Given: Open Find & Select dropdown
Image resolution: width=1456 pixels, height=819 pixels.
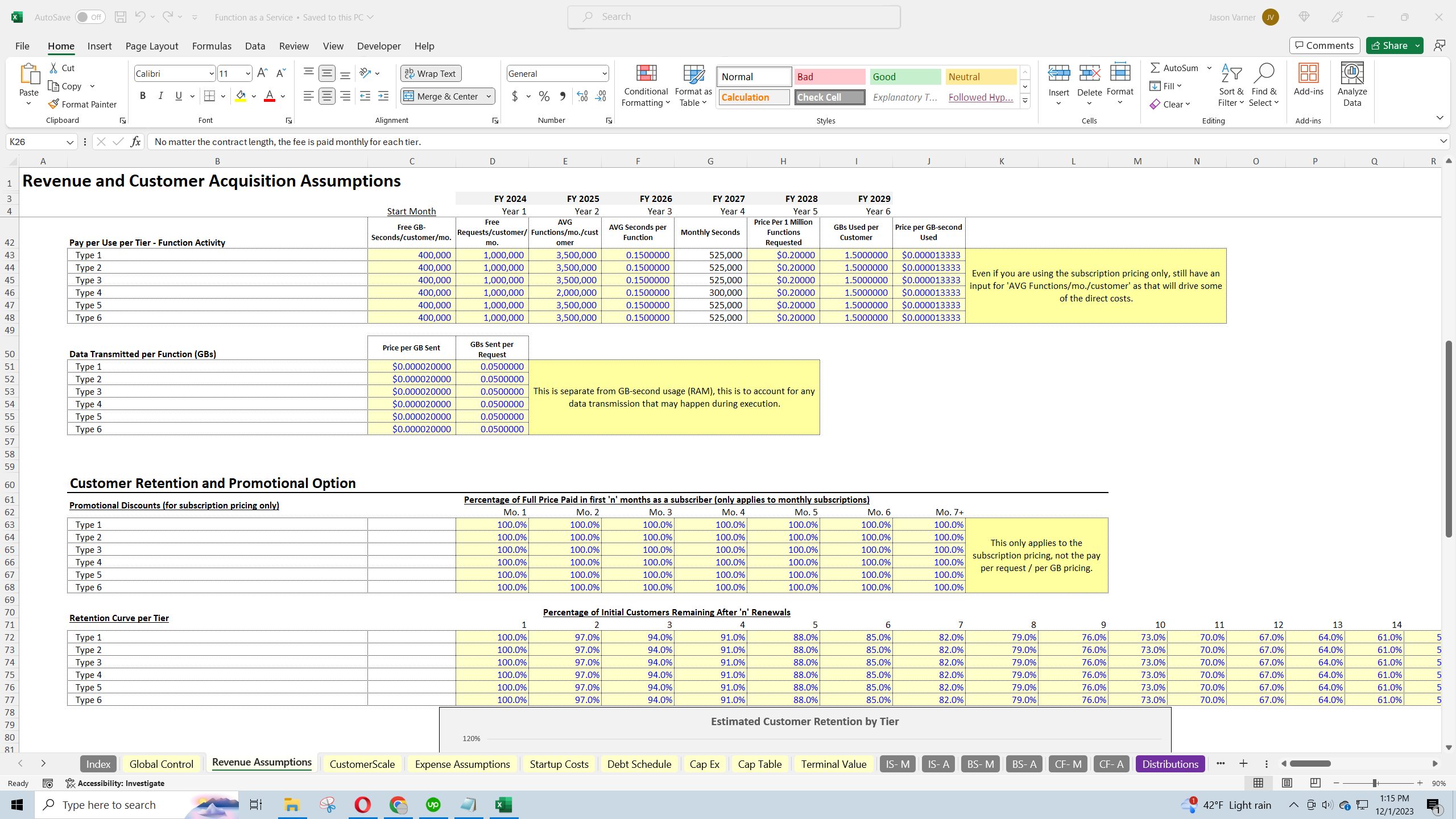Looking at the screenshot, I should [1263, 84].
